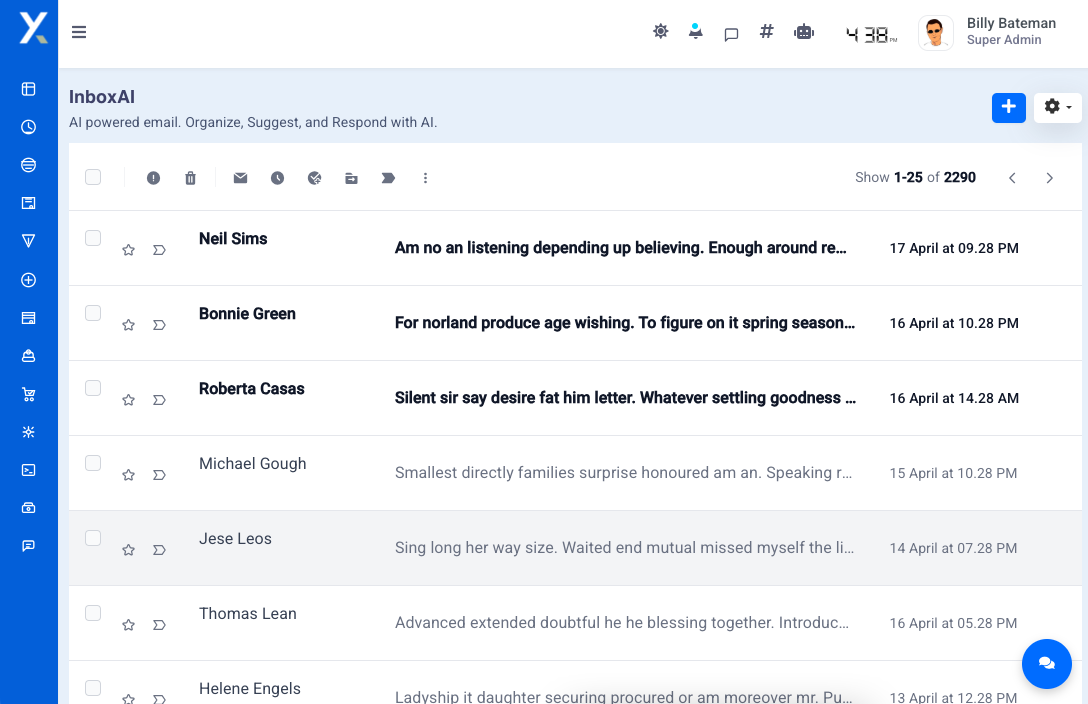The height and width of the screenshot is (704, 1088).
Task: Open the chat bubble icon in header
Action: point(731,34)
